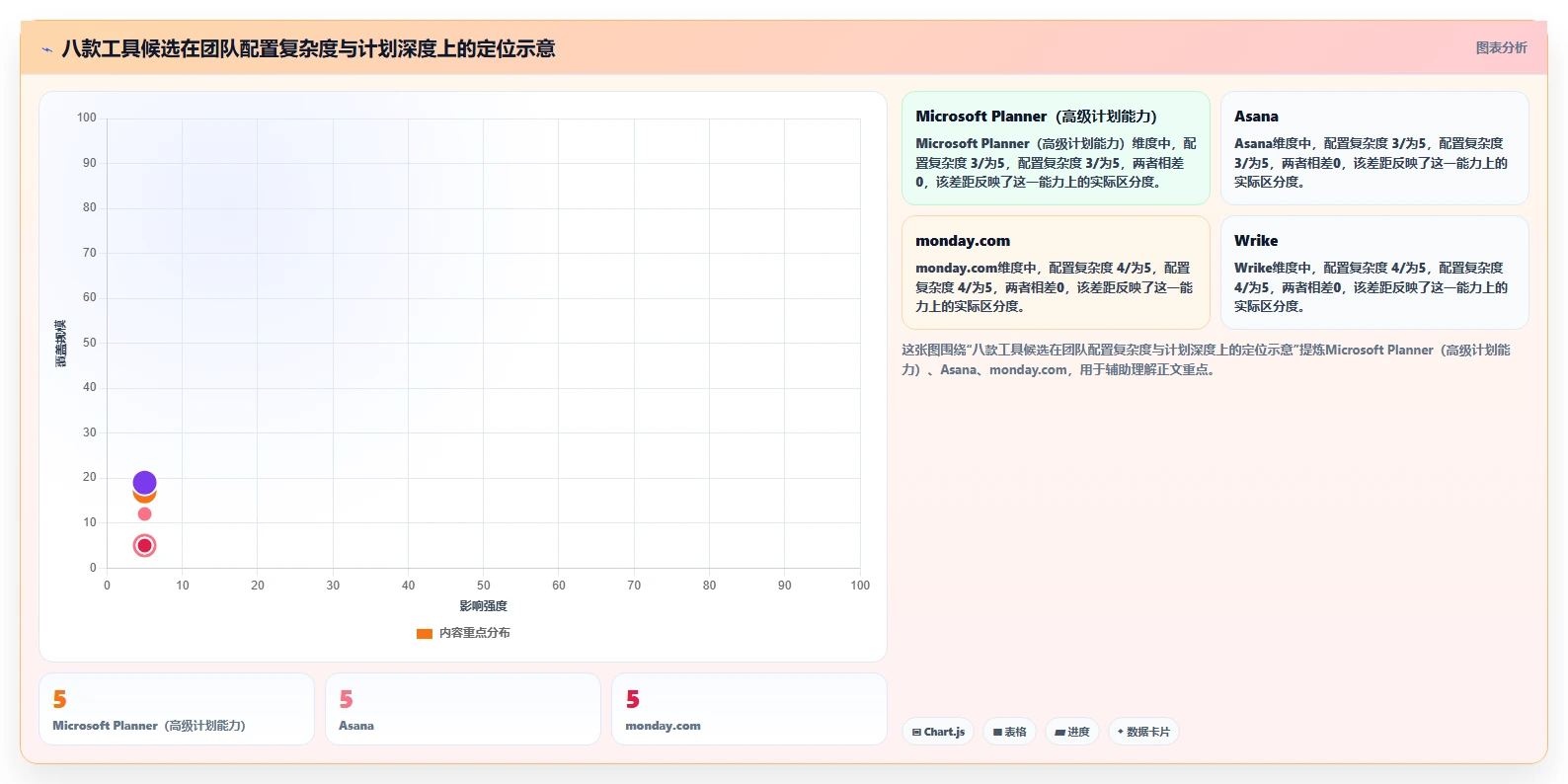The height and width of the screenshot is (784, 1568).
Task: Click the star icon in 数据卡片 tag
Action: click(x=1121, y=732)
